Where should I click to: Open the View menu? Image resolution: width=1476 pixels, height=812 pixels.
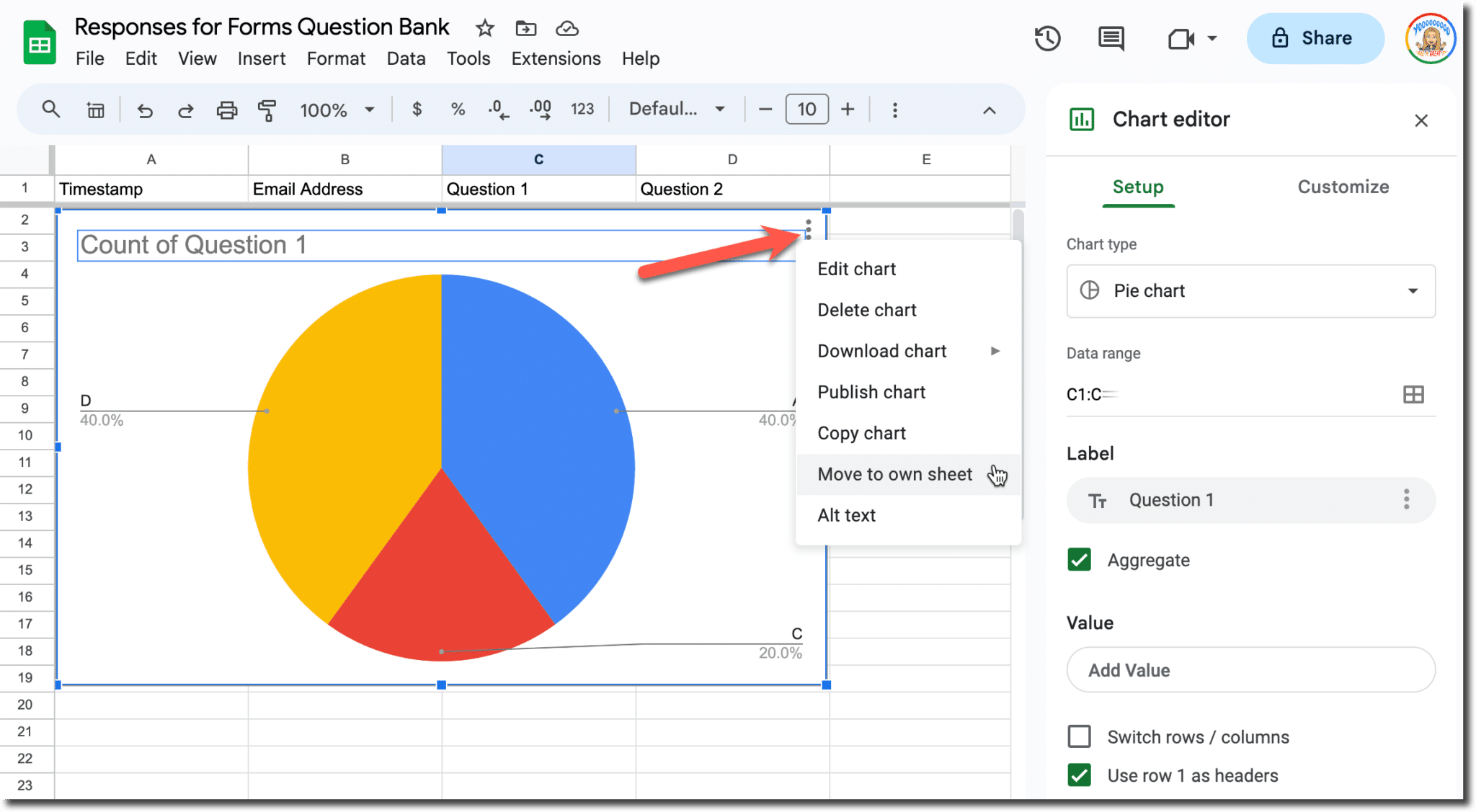pyautogui.click(x=197, y=58)
